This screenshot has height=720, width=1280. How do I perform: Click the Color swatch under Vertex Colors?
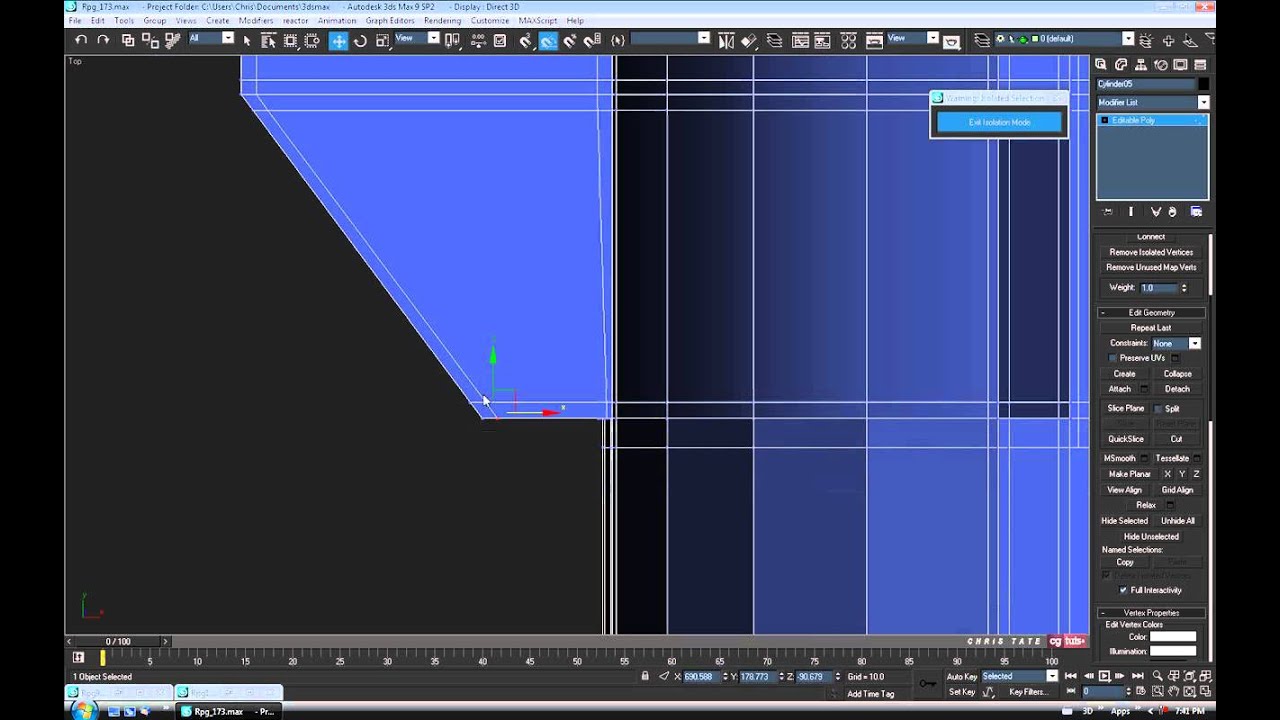(1172, 636)
